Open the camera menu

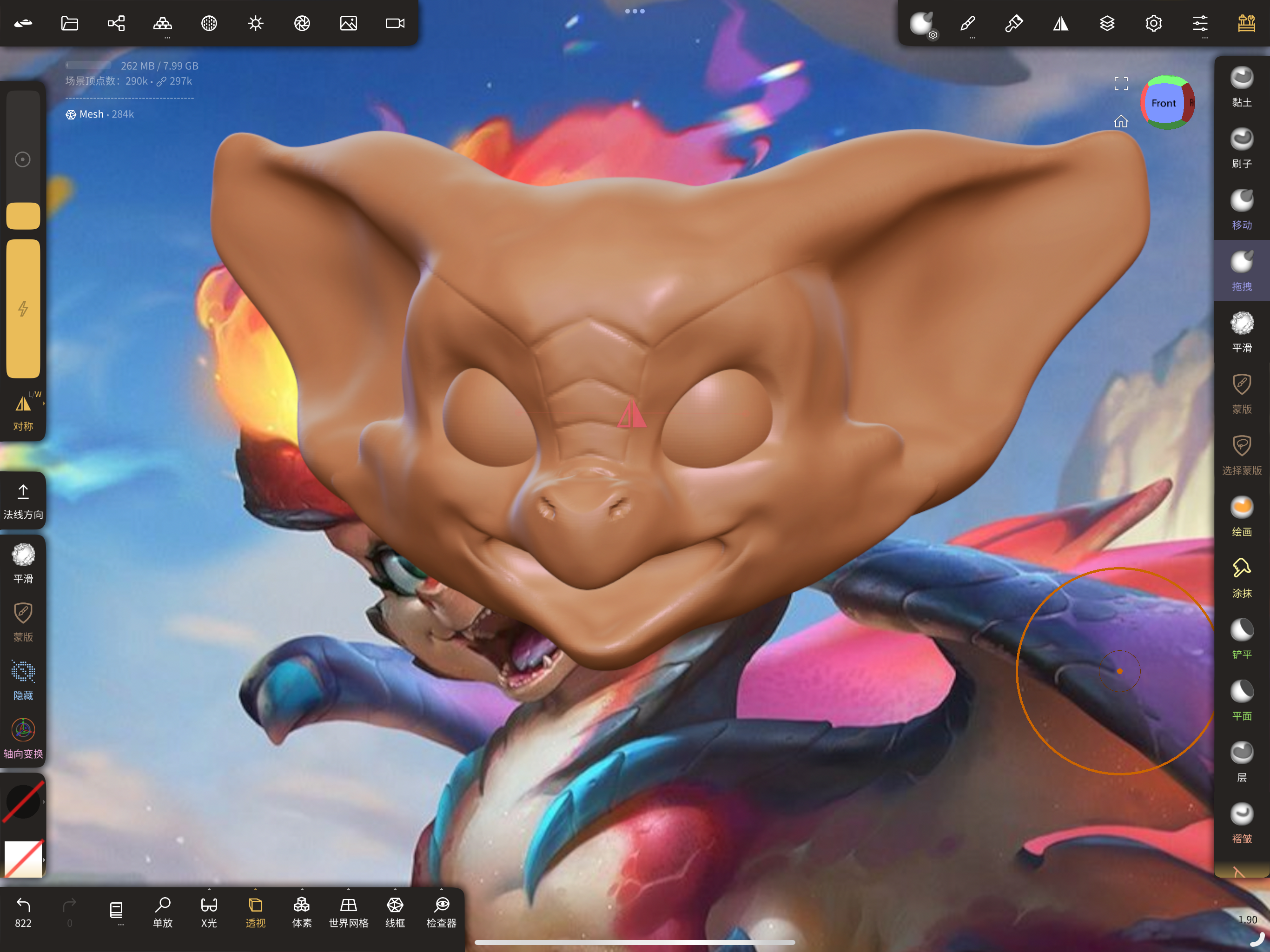coord(395,23)
